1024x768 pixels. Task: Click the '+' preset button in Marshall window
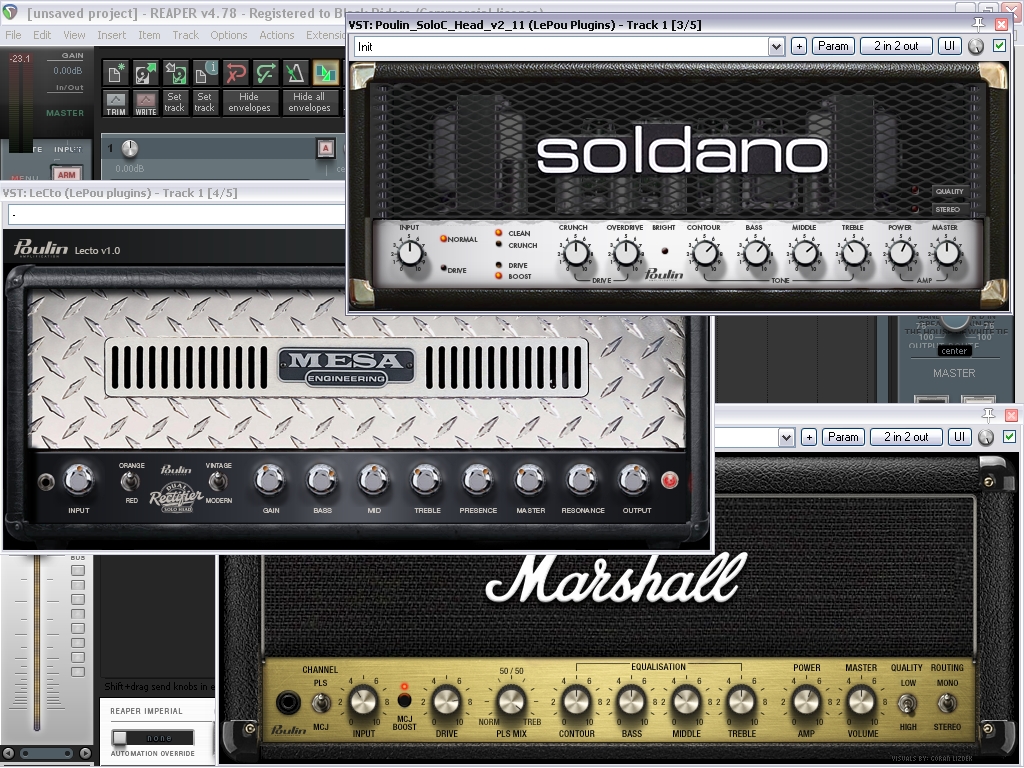(x=809, y=437)
